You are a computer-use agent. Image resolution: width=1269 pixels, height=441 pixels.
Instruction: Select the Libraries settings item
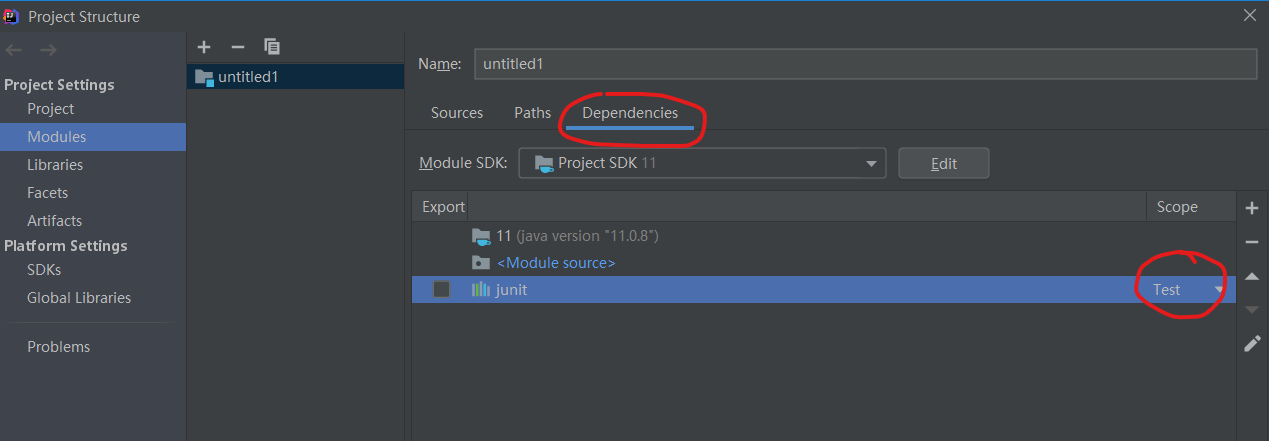[55, 165]
